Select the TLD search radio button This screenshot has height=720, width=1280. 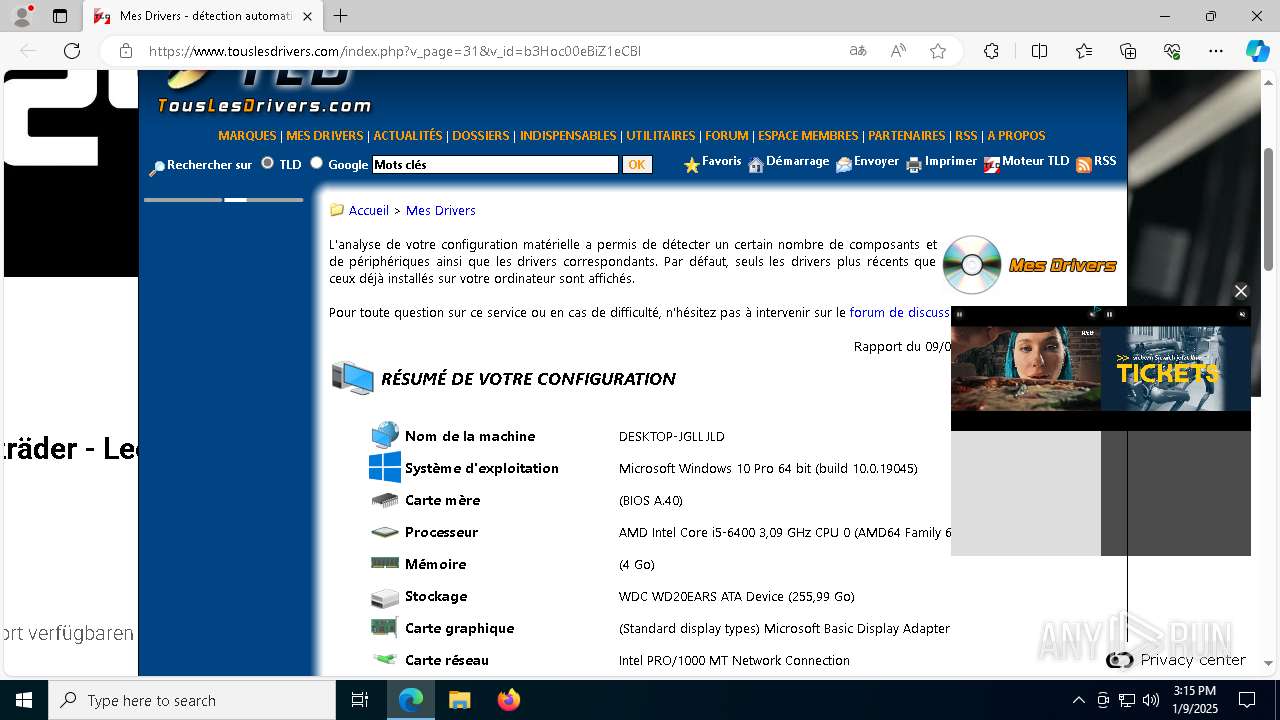pos(267,163)
